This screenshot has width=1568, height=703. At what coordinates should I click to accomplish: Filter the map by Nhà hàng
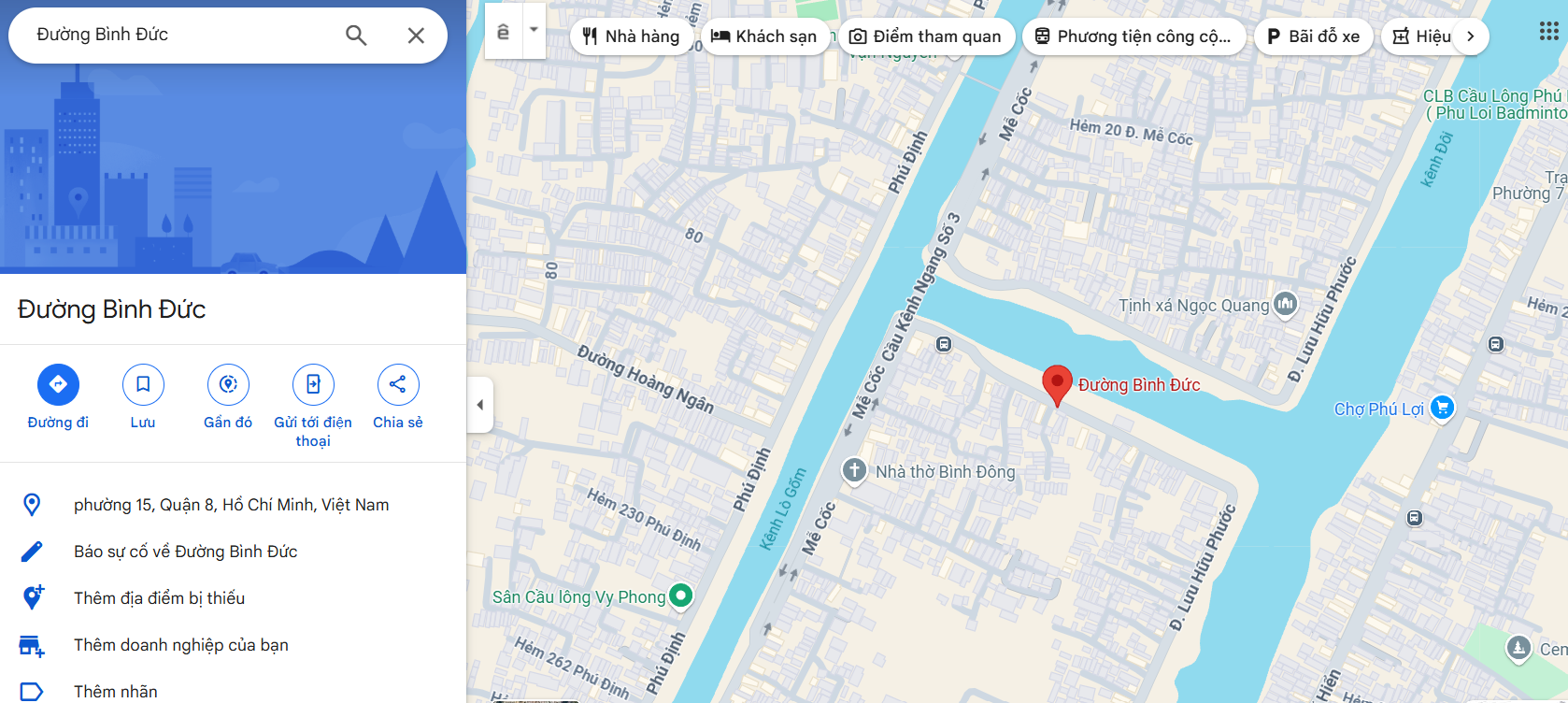tap(631, 36)
